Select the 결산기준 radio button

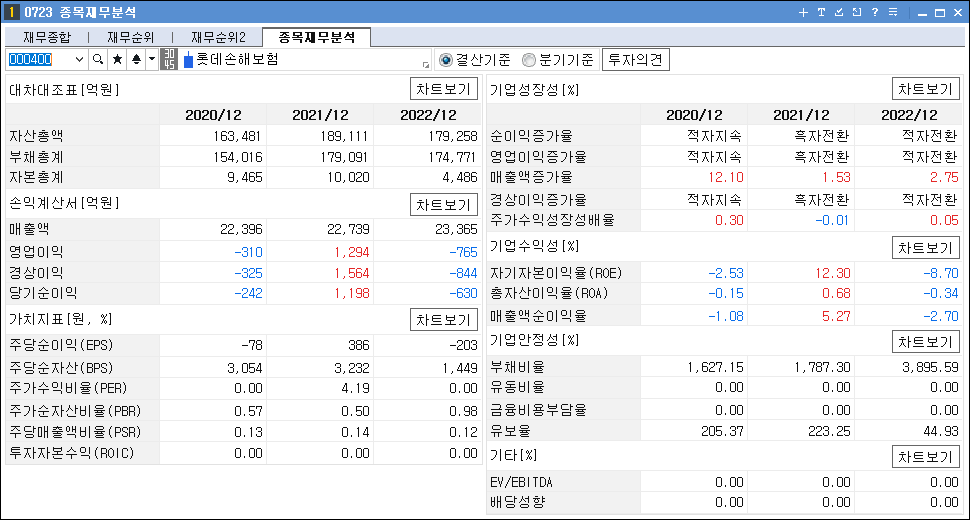click(445, 60)
